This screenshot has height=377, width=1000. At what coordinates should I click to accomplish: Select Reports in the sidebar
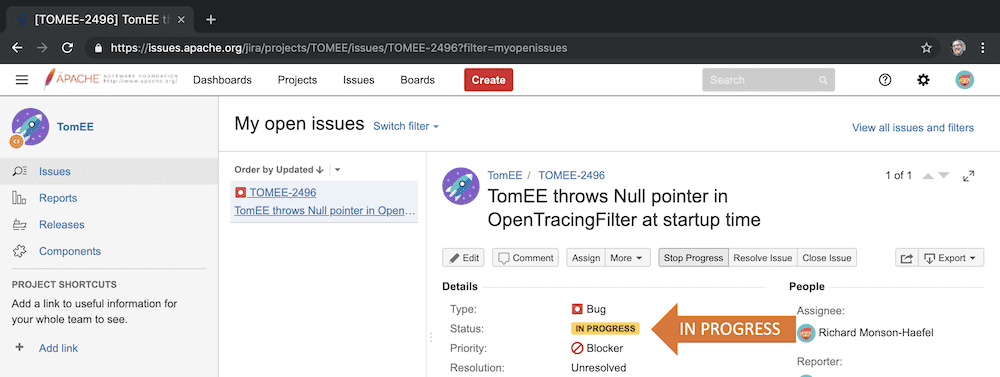tap(58, 198)
